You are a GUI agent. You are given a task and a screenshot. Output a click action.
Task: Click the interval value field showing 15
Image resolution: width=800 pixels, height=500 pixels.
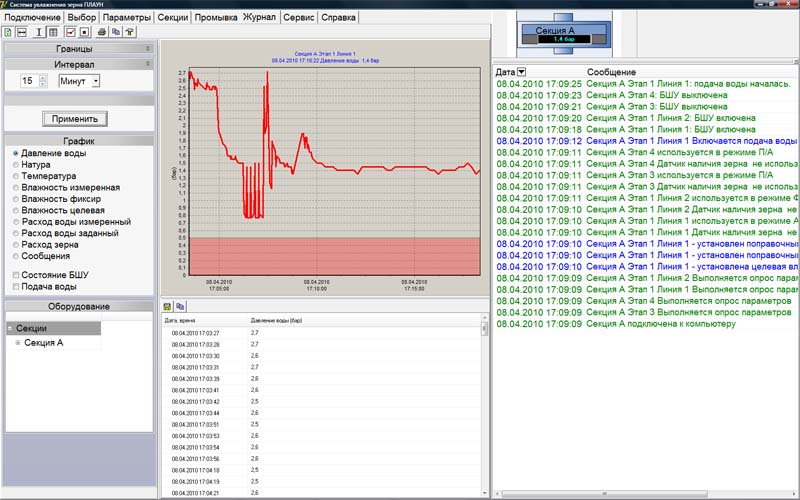29,81
